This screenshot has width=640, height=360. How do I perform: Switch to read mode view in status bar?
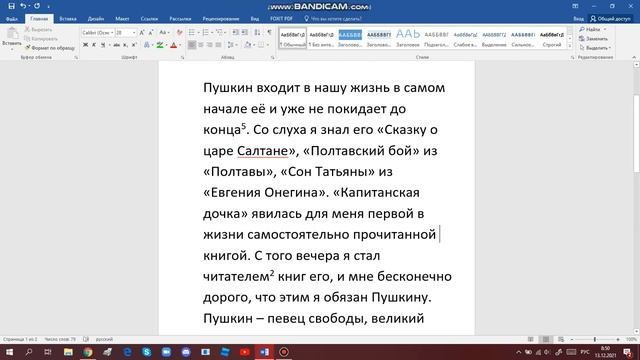(x=531, y=339)
